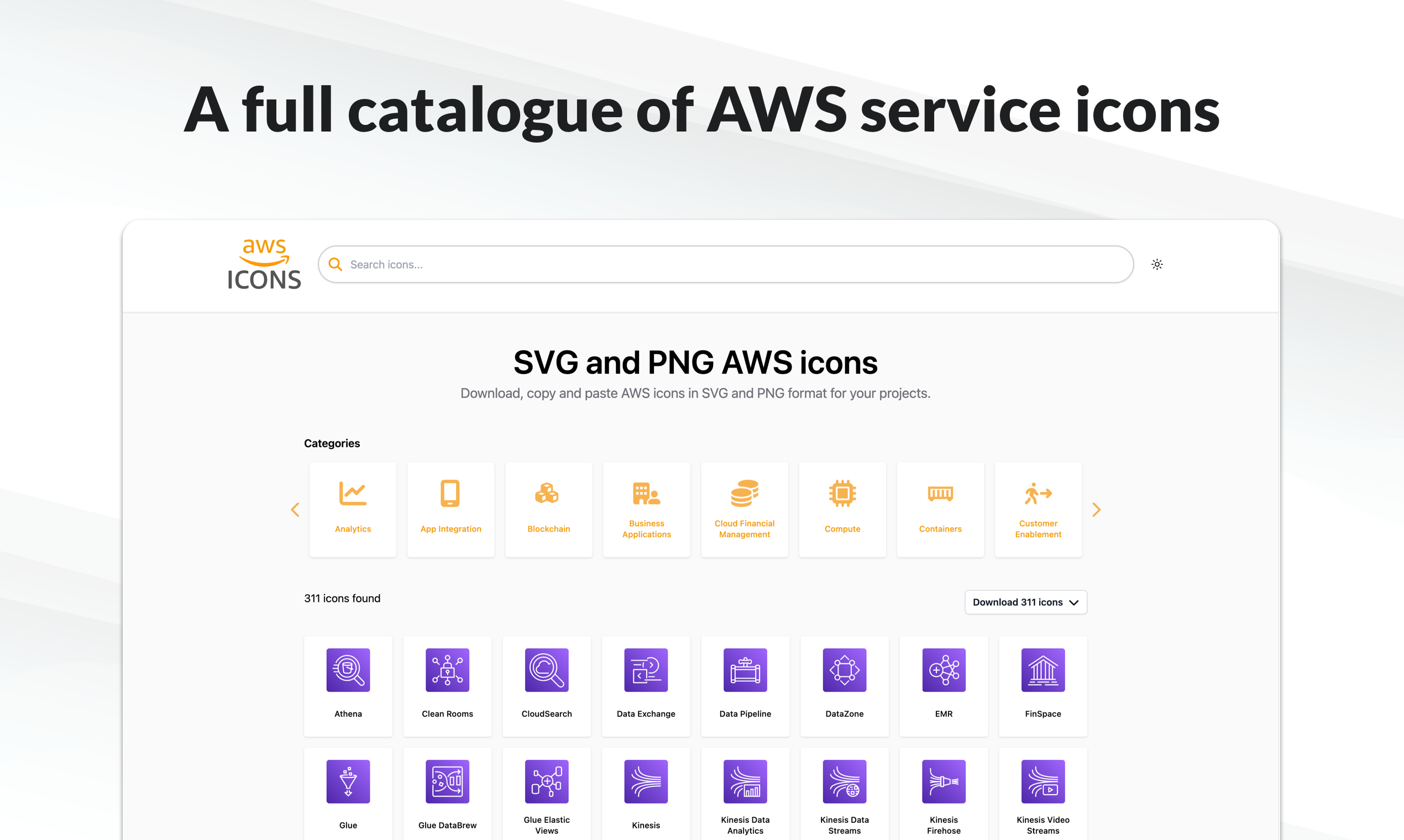The image size is (1404, 840).
Task: Expand the Download 311 icons dropdown
Action: [1026, 602]
